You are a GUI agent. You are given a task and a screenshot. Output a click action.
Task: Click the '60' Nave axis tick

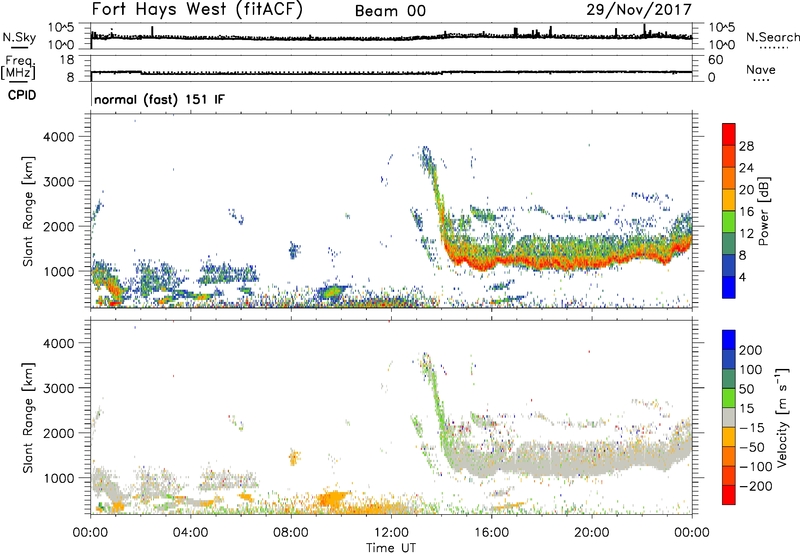pos(716,60)
